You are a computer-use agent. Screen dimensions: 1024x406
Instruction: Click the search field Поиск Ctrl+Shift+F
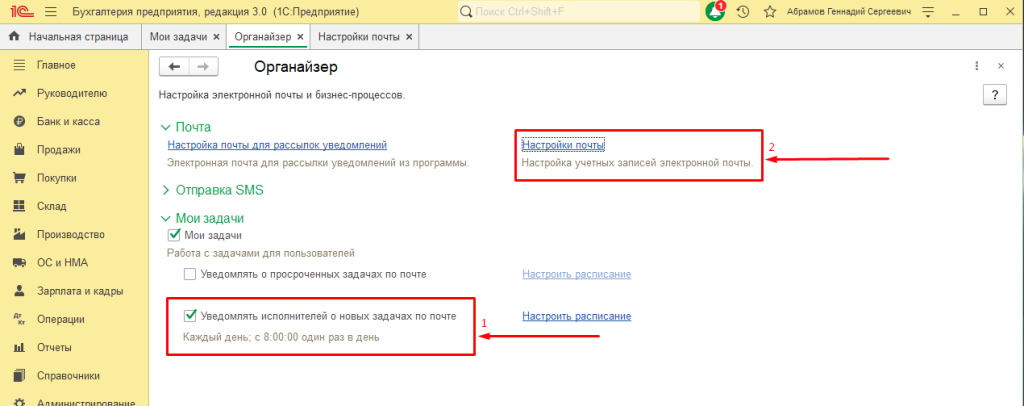point(579,12)
